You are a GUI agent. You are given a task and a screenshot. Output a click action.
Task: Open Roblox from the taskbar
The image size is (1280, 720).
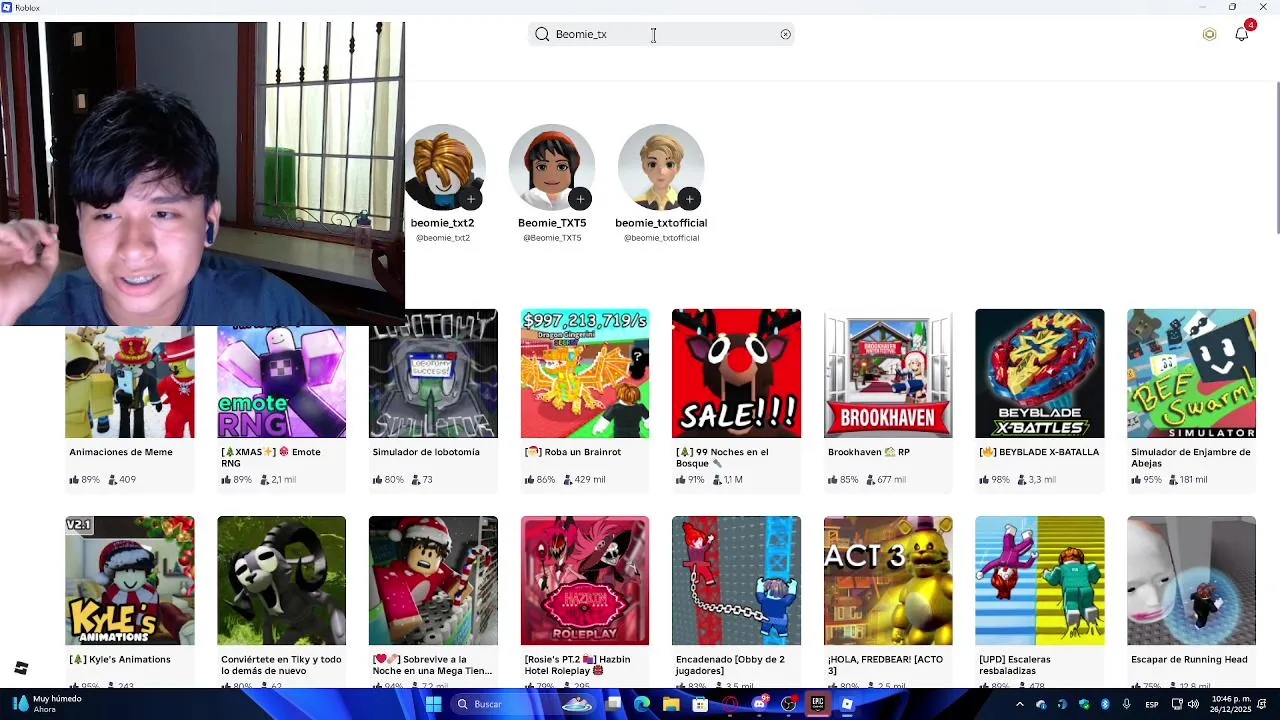[847, 704]
